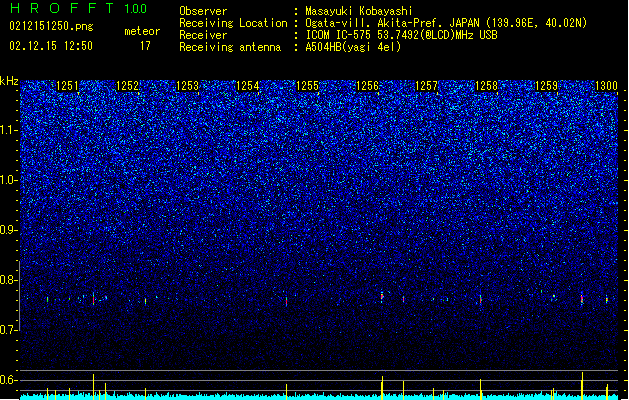
Task: Click the 'meteor' count label
Action: click(x=142, y=31)
